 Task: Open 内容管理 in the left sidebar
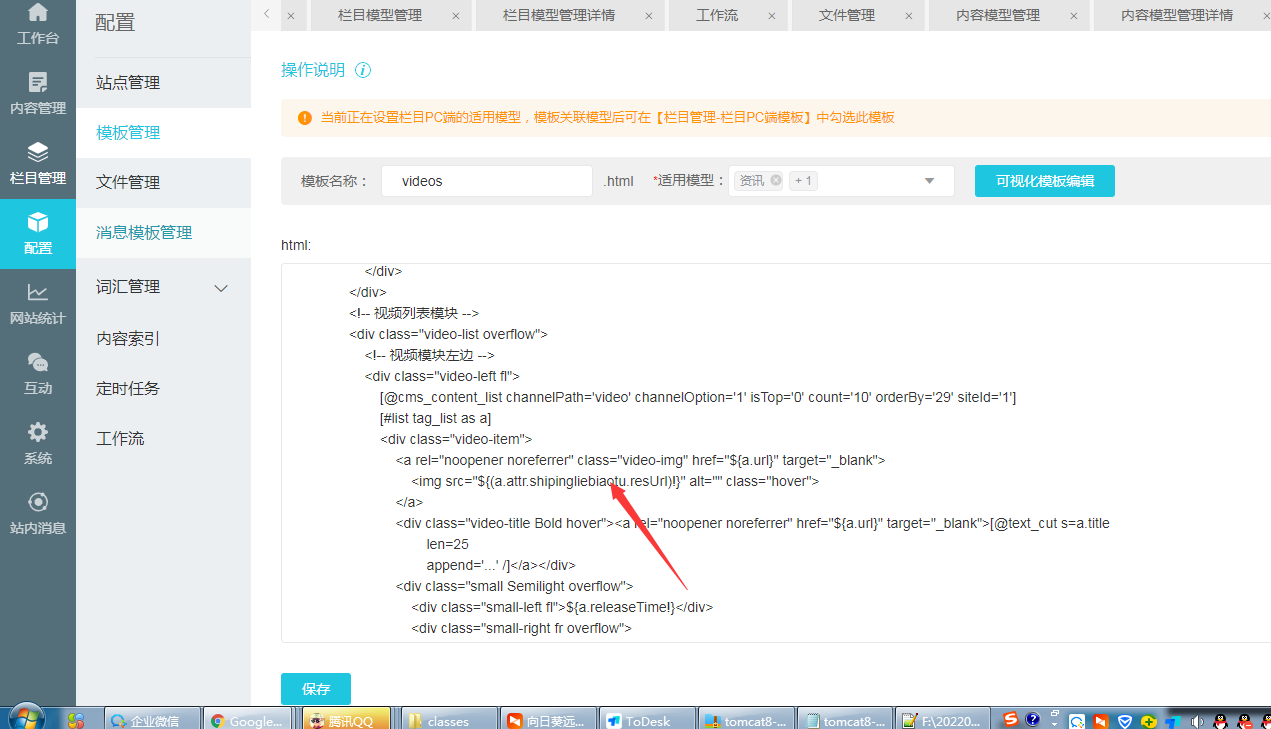(x=37, y=83)
